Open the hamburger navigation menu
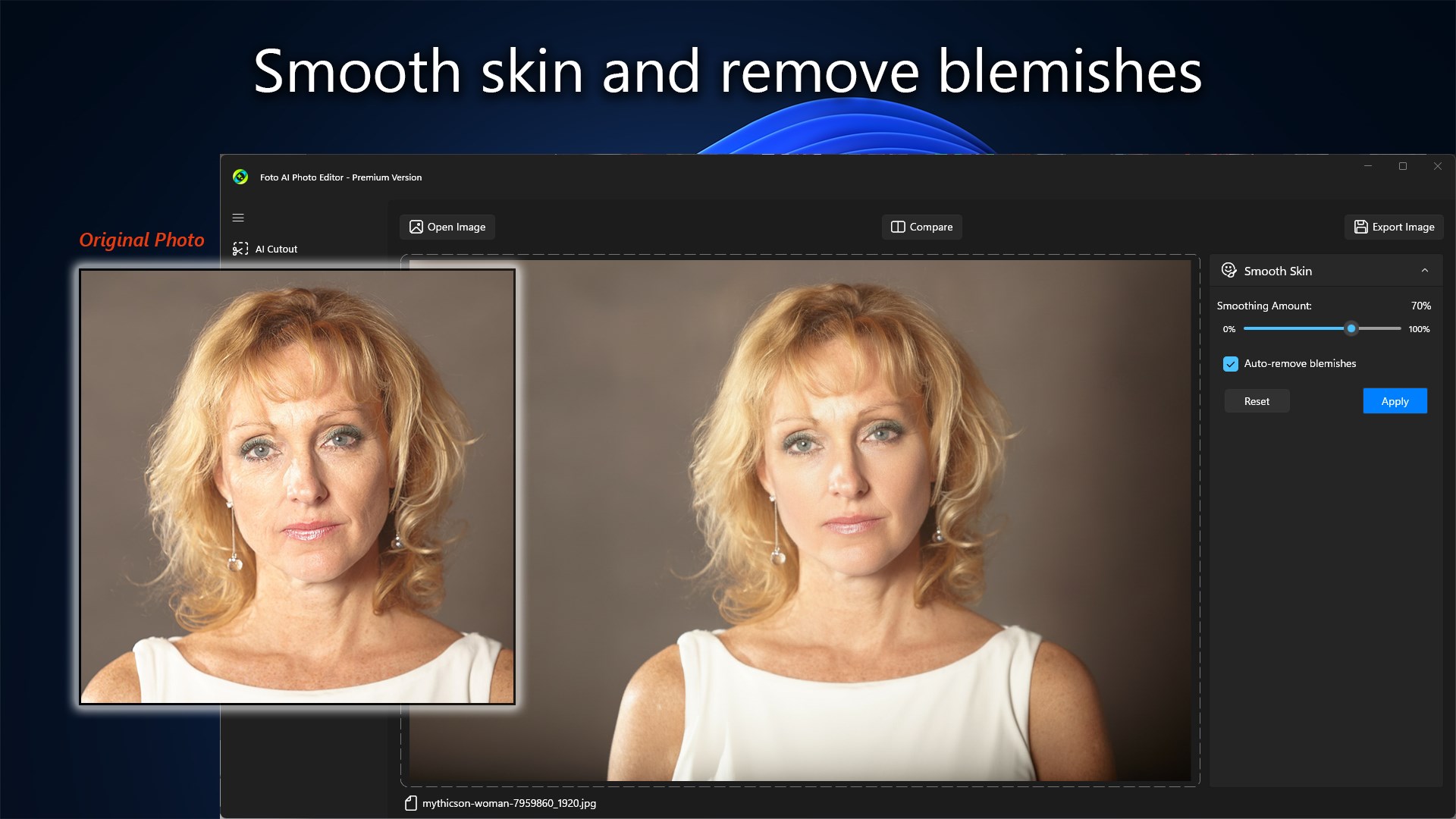Viewport: 1456px width, 819px height. pyautogui.click(x=238, y=218)
